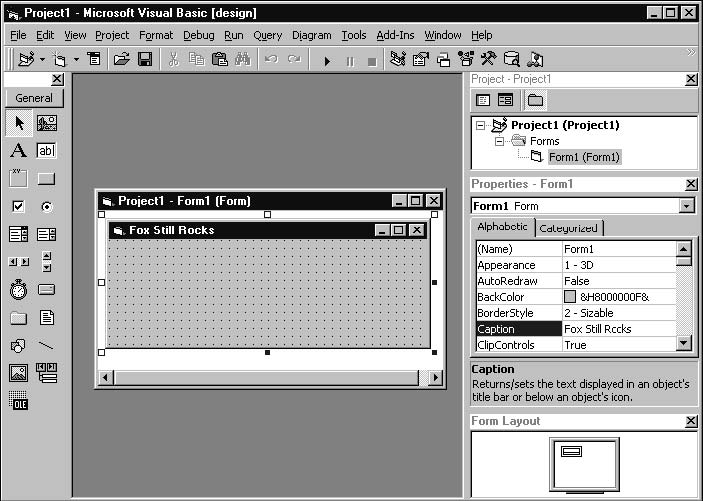Select the OLE container tool
703x501 pixels.
pos(18,401)
